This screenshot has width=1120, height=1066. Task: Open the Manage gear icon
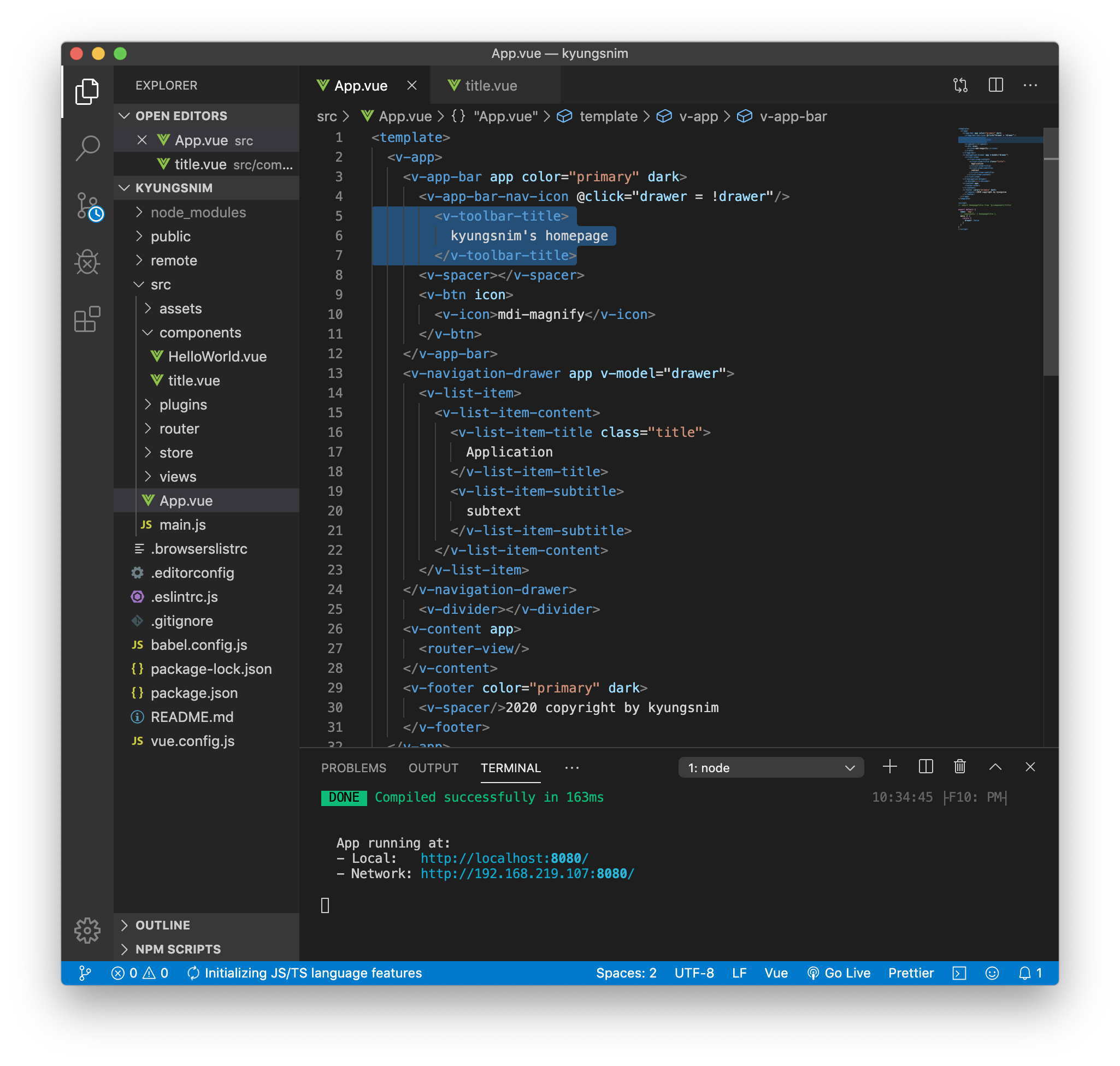tap(87, 930)
